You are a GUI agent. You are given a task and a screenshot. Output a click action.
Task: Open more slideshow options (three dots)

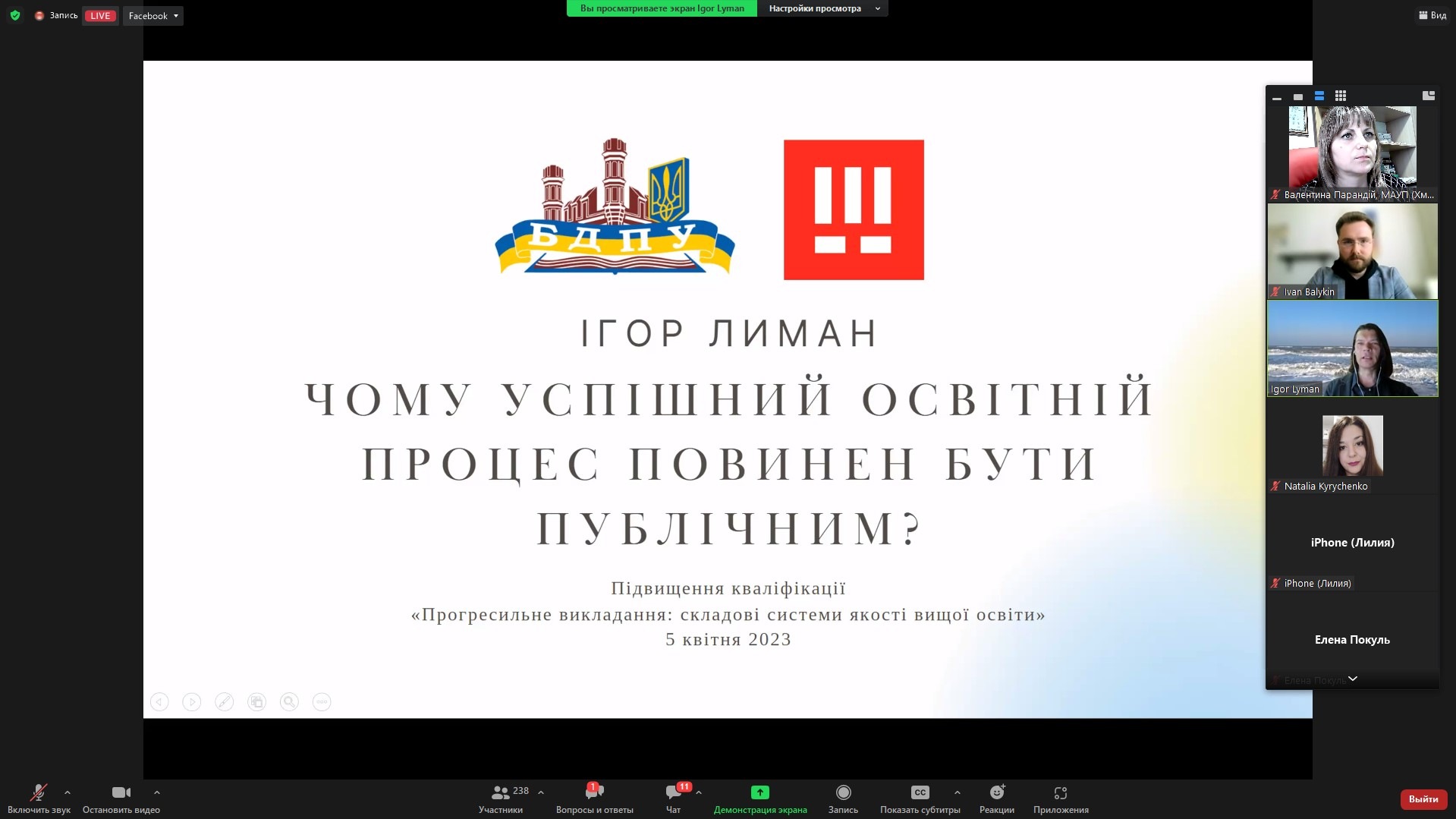click(x=322, y=702)
